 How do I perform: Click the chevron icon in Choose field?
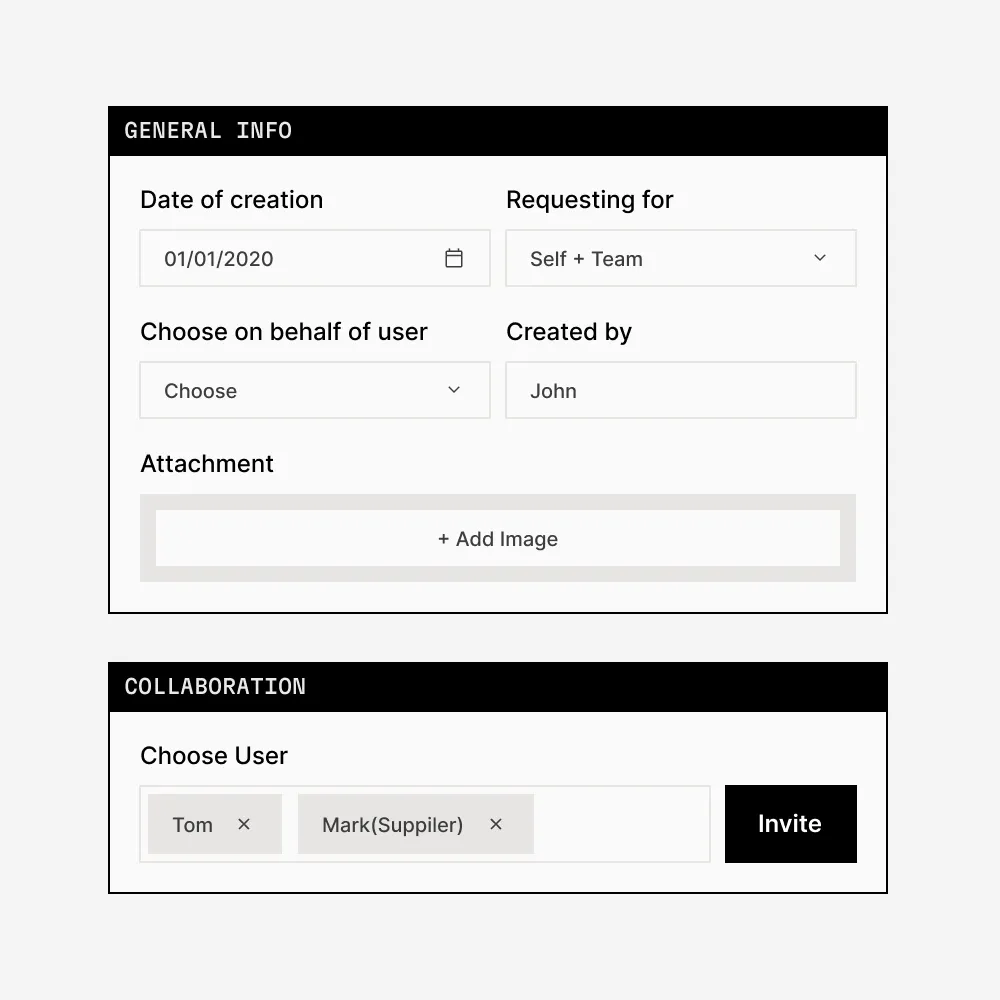(x=454, y=390)
